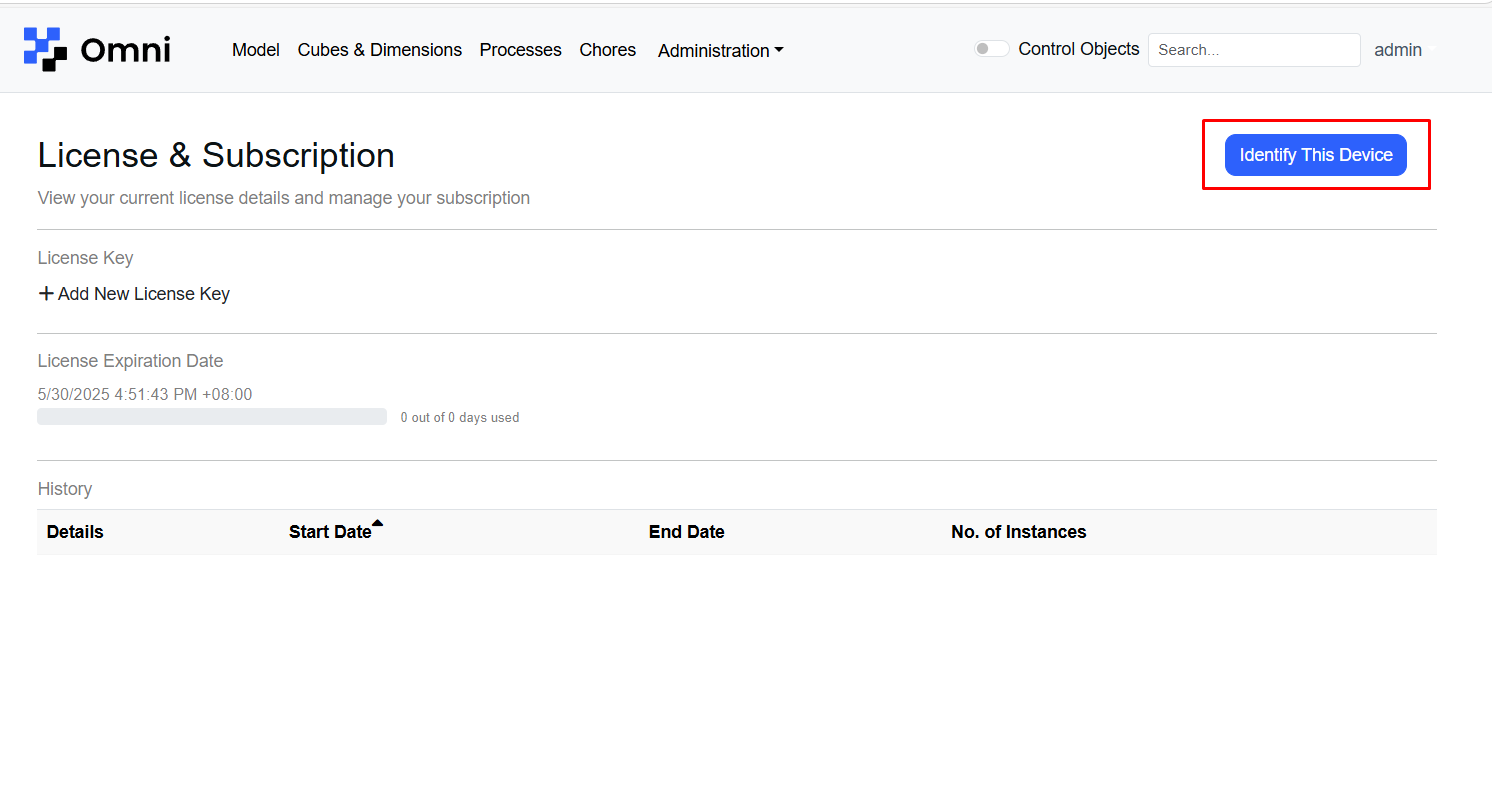Click the plus icon for new license key
Screen dimensions: 1492x805
coord(46,294)
